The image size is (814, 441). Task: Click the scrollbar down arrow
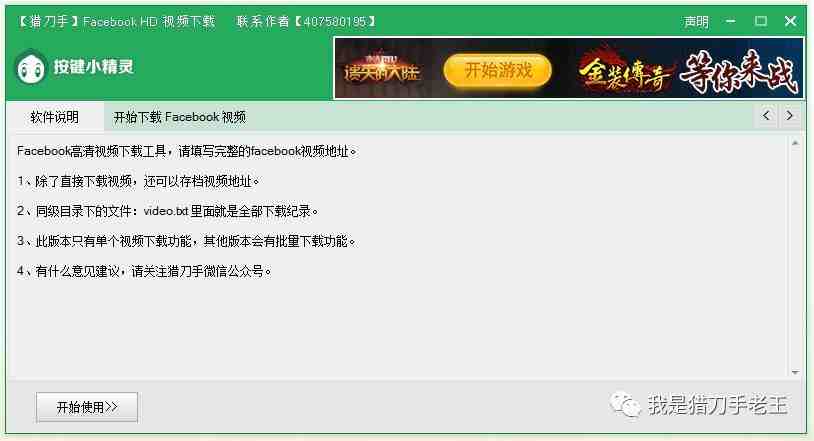795,372
